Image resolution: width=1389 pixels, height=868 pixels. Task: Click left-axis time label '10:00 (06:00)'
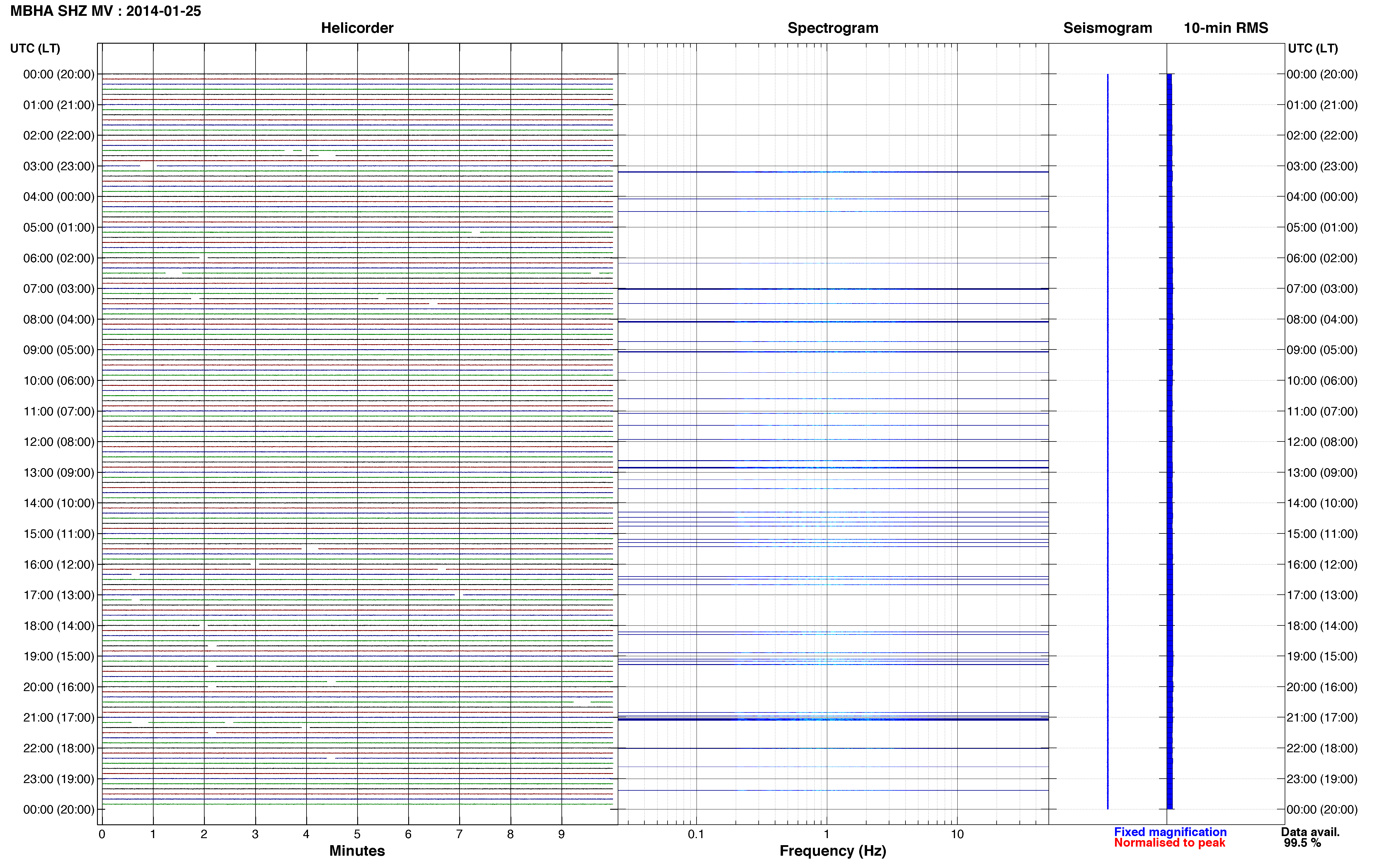tap(59, 381)
